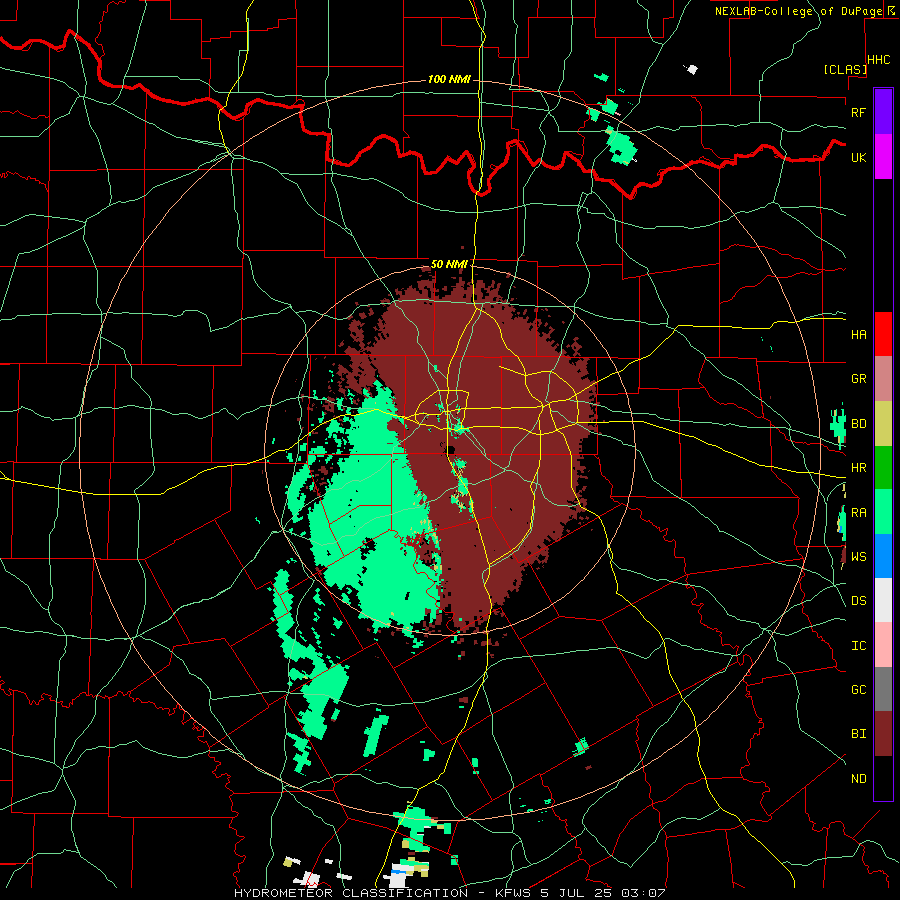
Task: Click the DS white legend color block
Action: (x=883, y=600)
